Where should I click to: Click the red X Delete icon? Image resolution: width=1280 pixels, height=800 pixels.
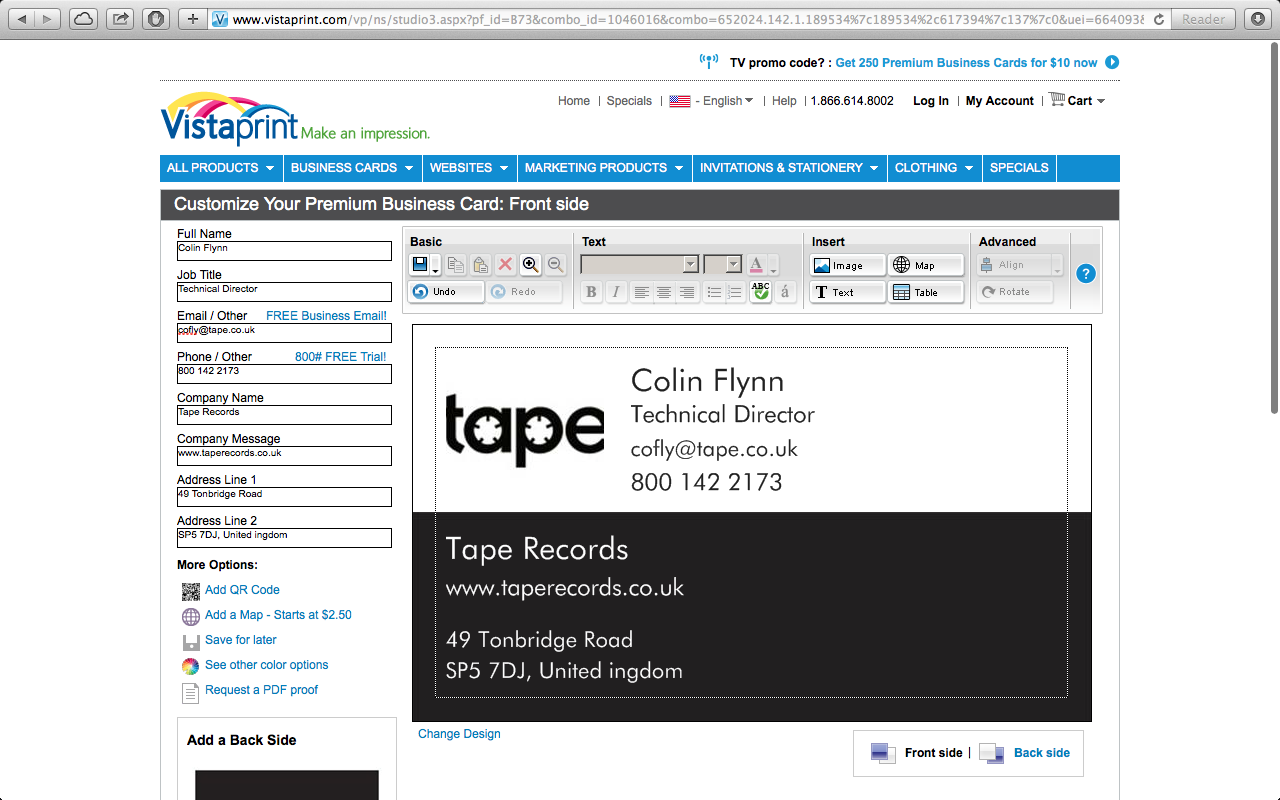(505, 265)
